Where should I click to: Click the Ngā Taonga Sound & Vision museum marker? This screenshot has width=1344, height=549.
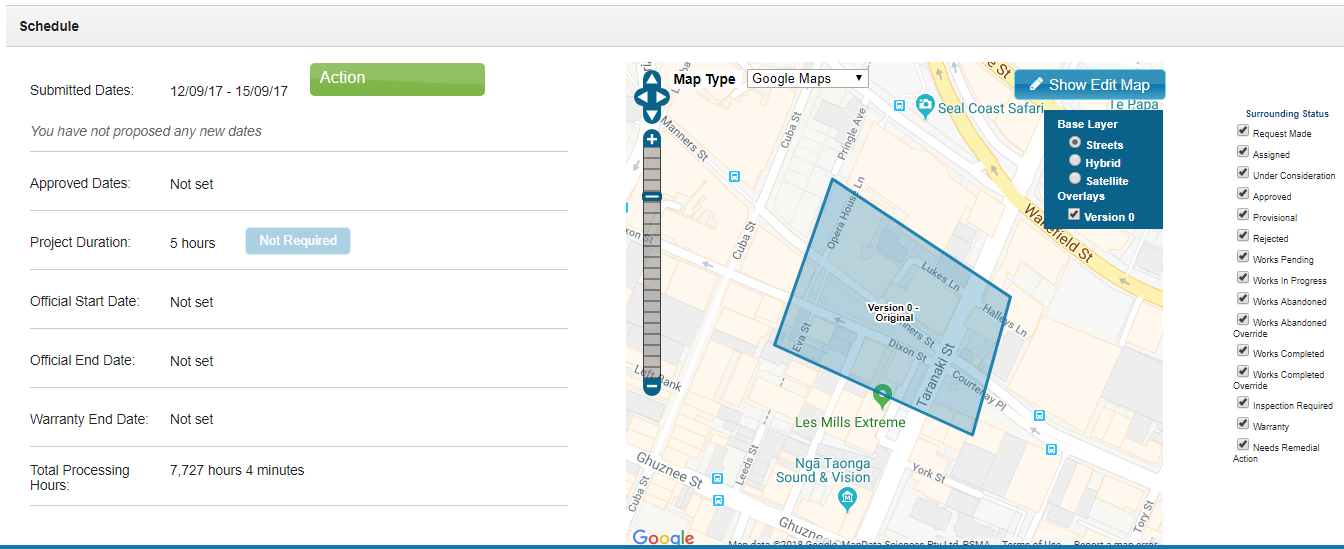[x=848, y=498]
